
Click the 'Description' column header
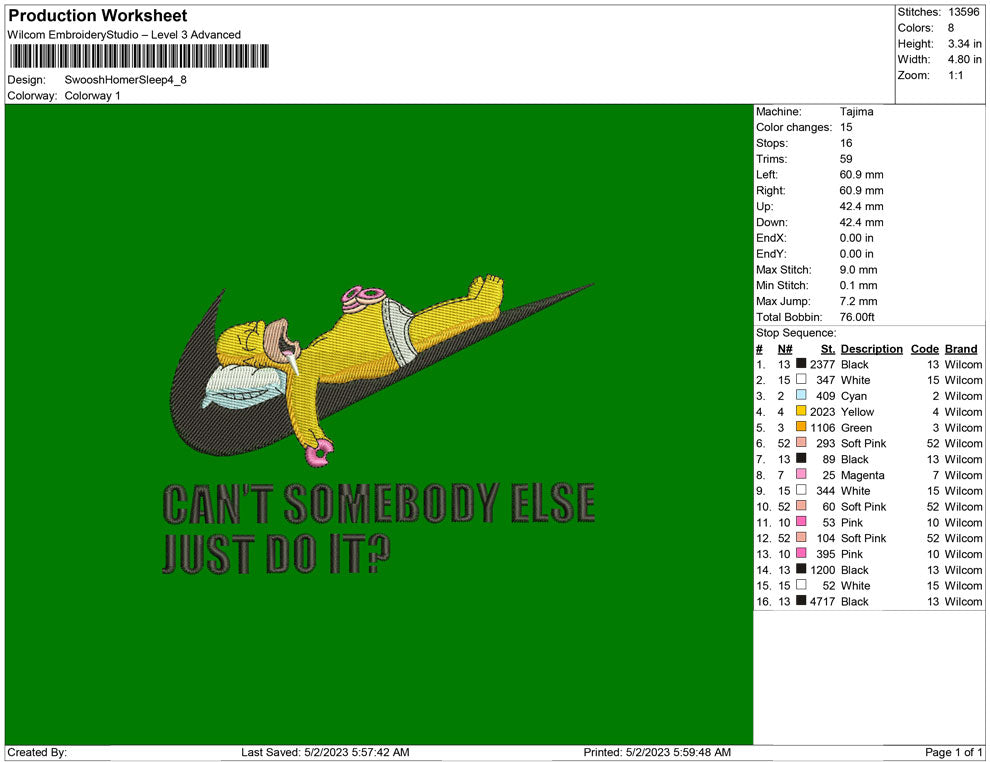click(872, 349)
